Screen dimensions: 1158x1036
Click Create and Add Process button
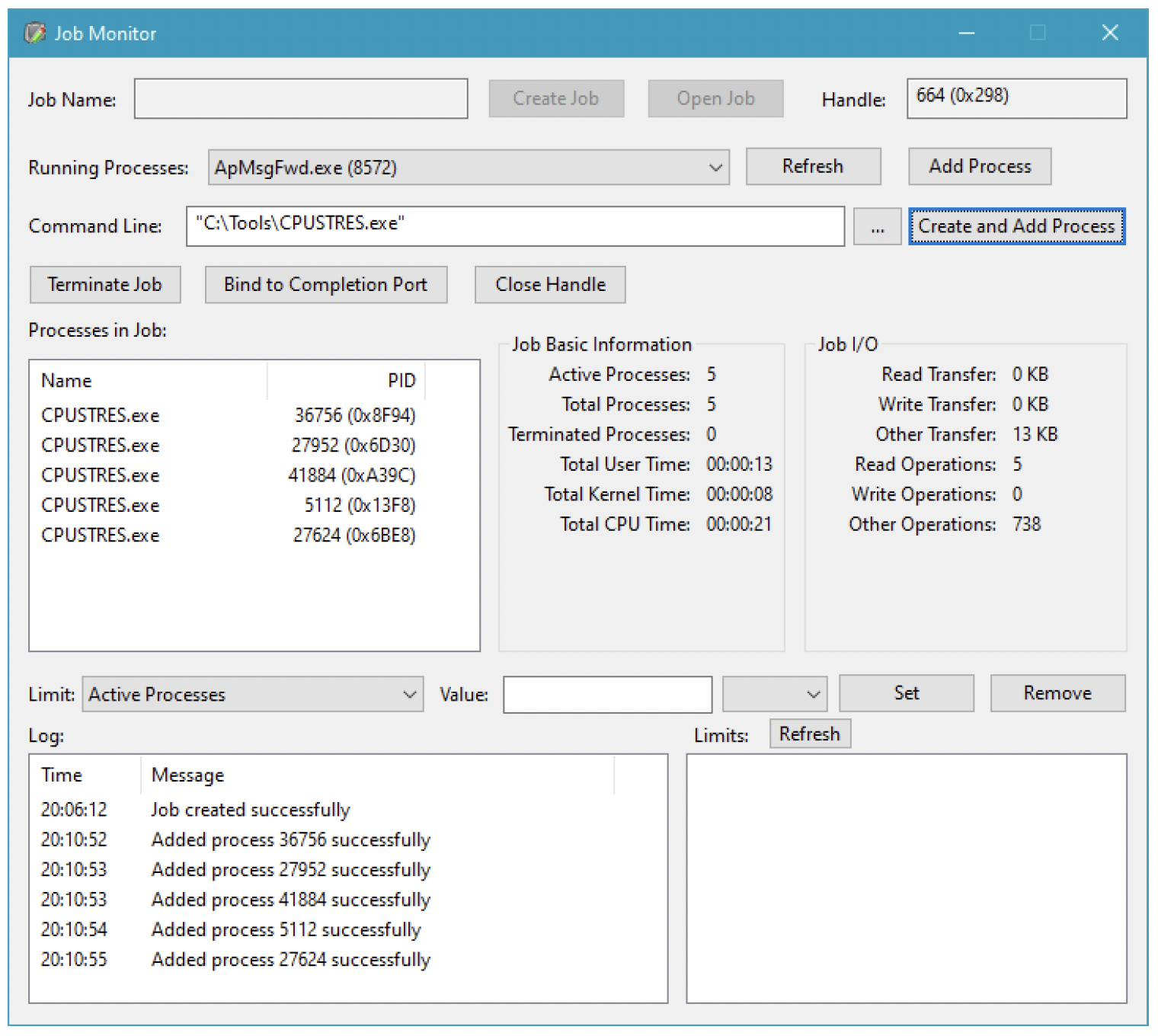pos(1016,226)
